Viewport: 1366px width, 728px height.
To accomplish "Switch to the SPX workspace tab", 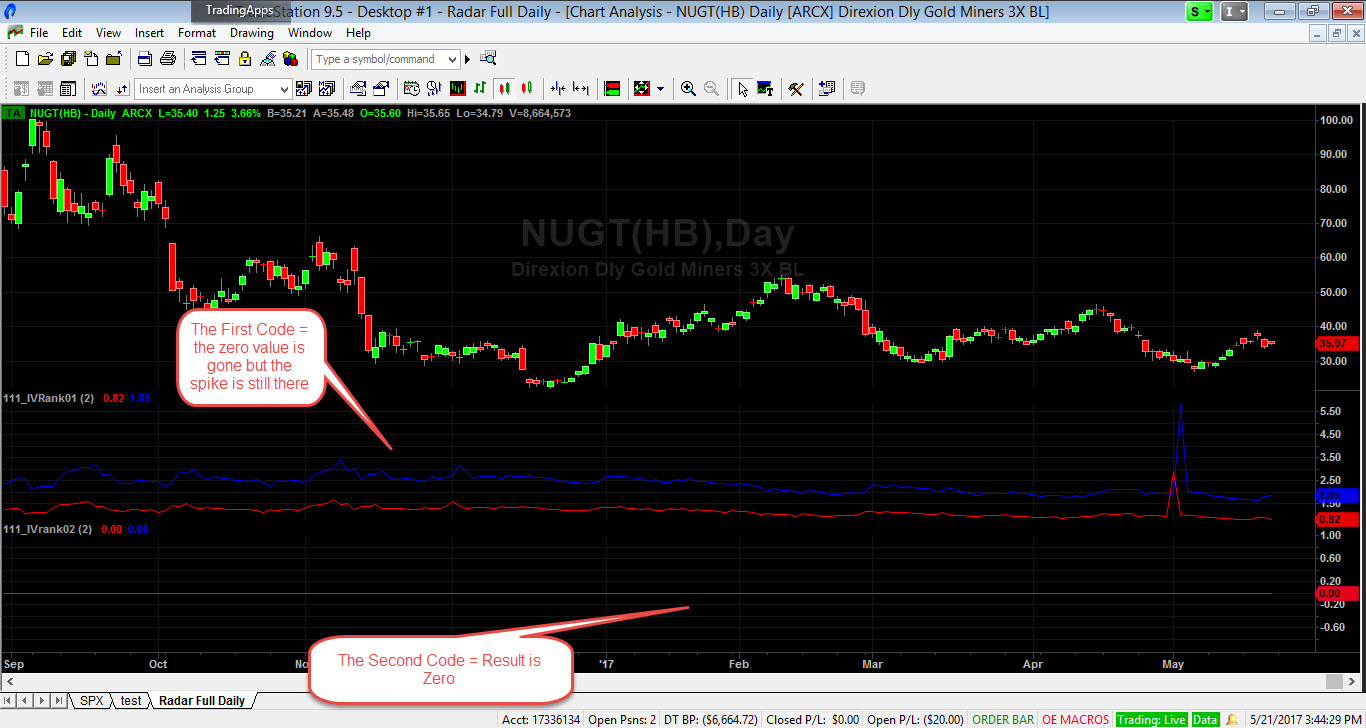I will pos(92,700).
